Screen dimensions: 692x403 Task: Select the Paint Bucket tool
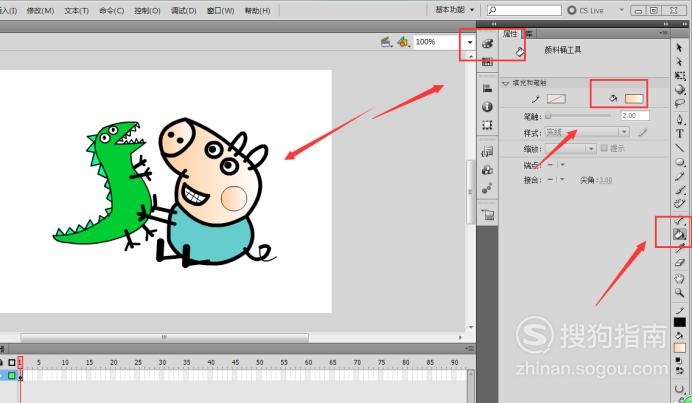pyautogui.click(x=680, y=234)
